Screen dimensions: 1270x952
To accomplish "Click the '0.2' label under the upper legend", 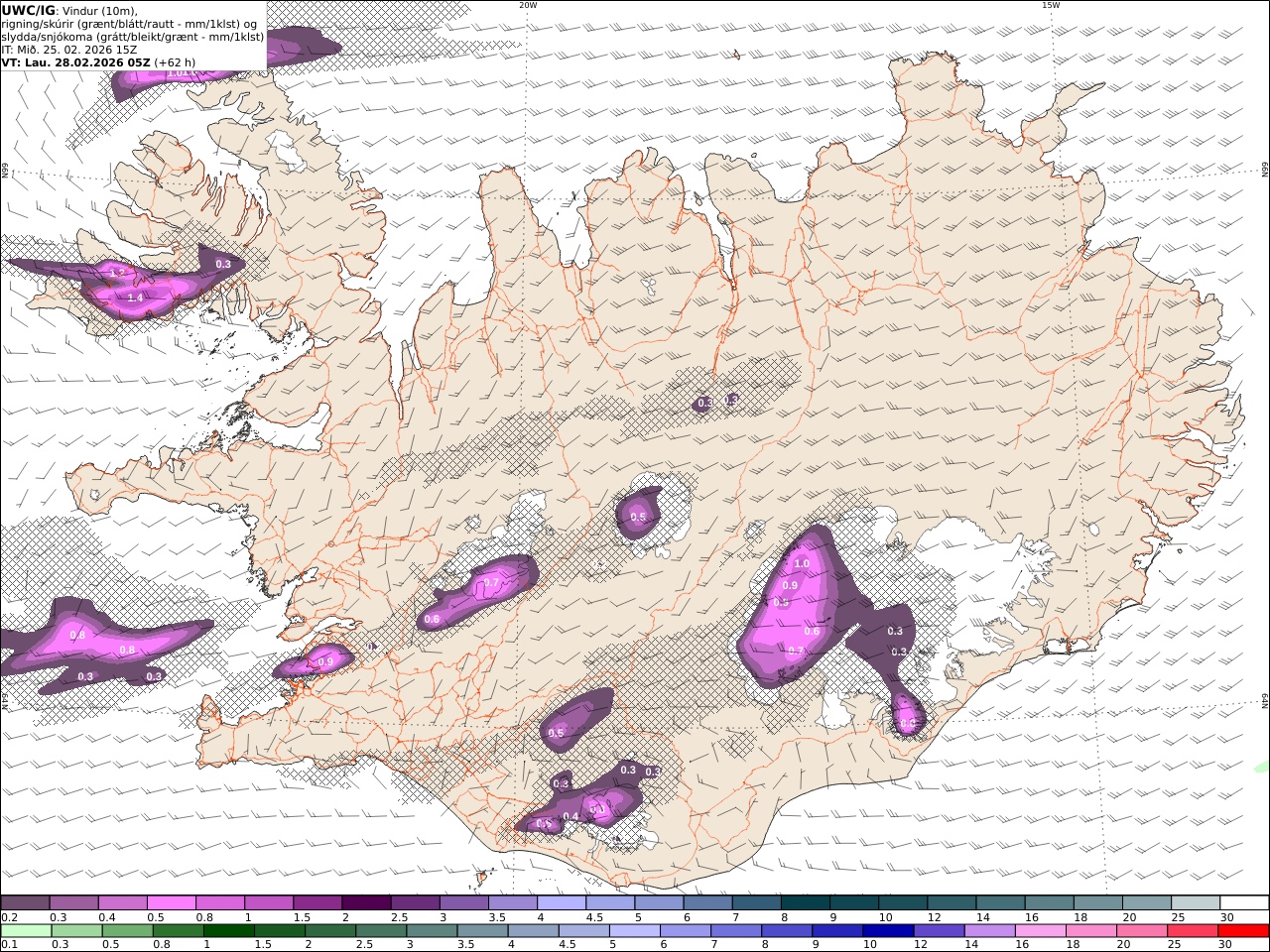I will [9, 917].
